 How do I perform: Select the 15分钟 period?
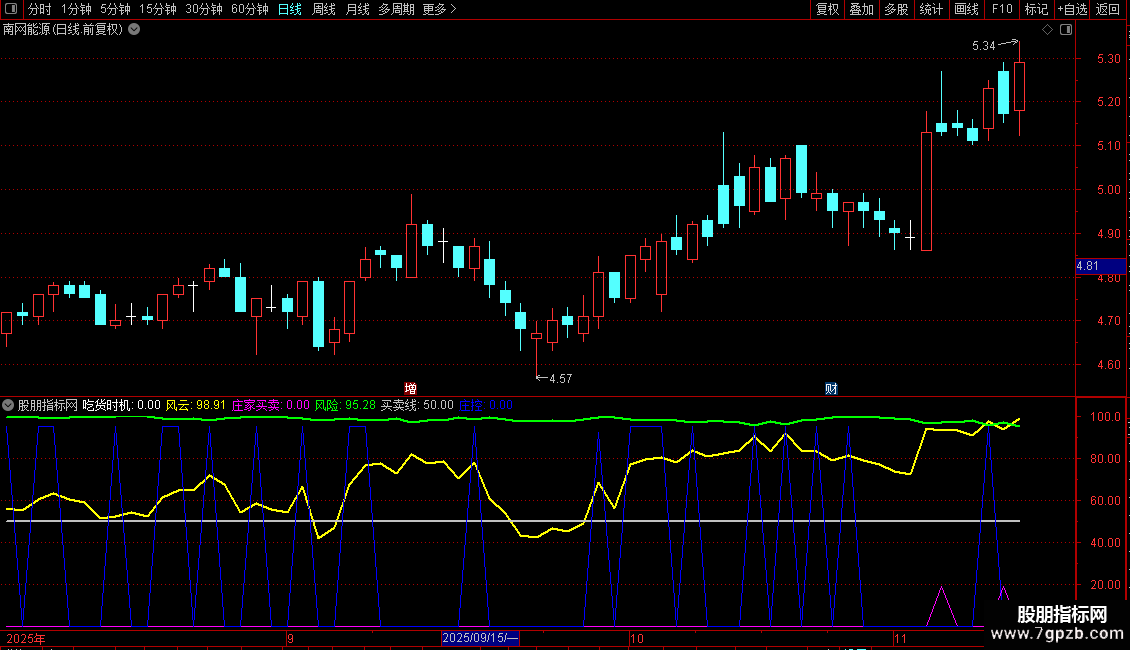(x=158, y=9)
